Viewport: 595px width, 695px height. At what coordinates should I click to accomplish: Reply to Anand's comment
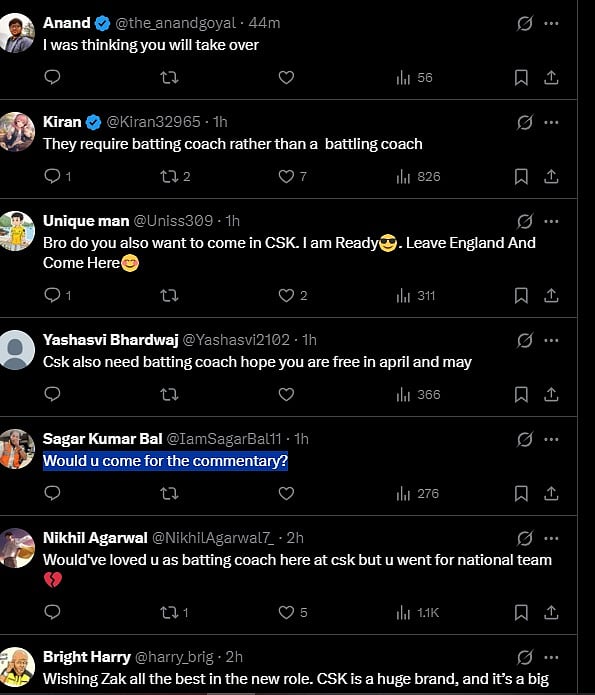pos(52,77)
